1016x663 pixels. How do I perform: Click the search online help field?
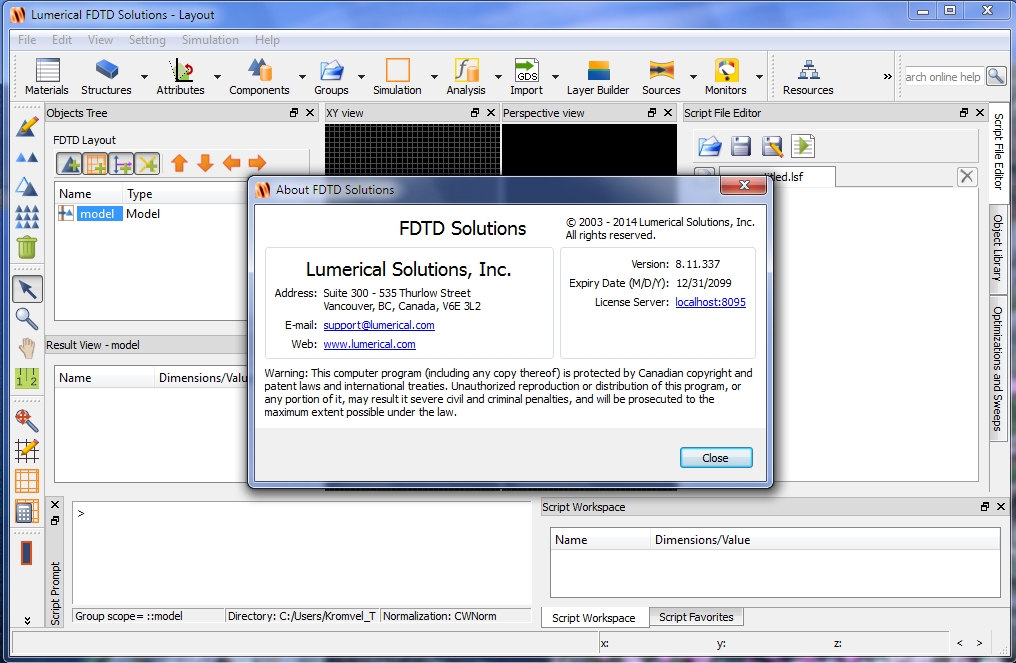943,76
